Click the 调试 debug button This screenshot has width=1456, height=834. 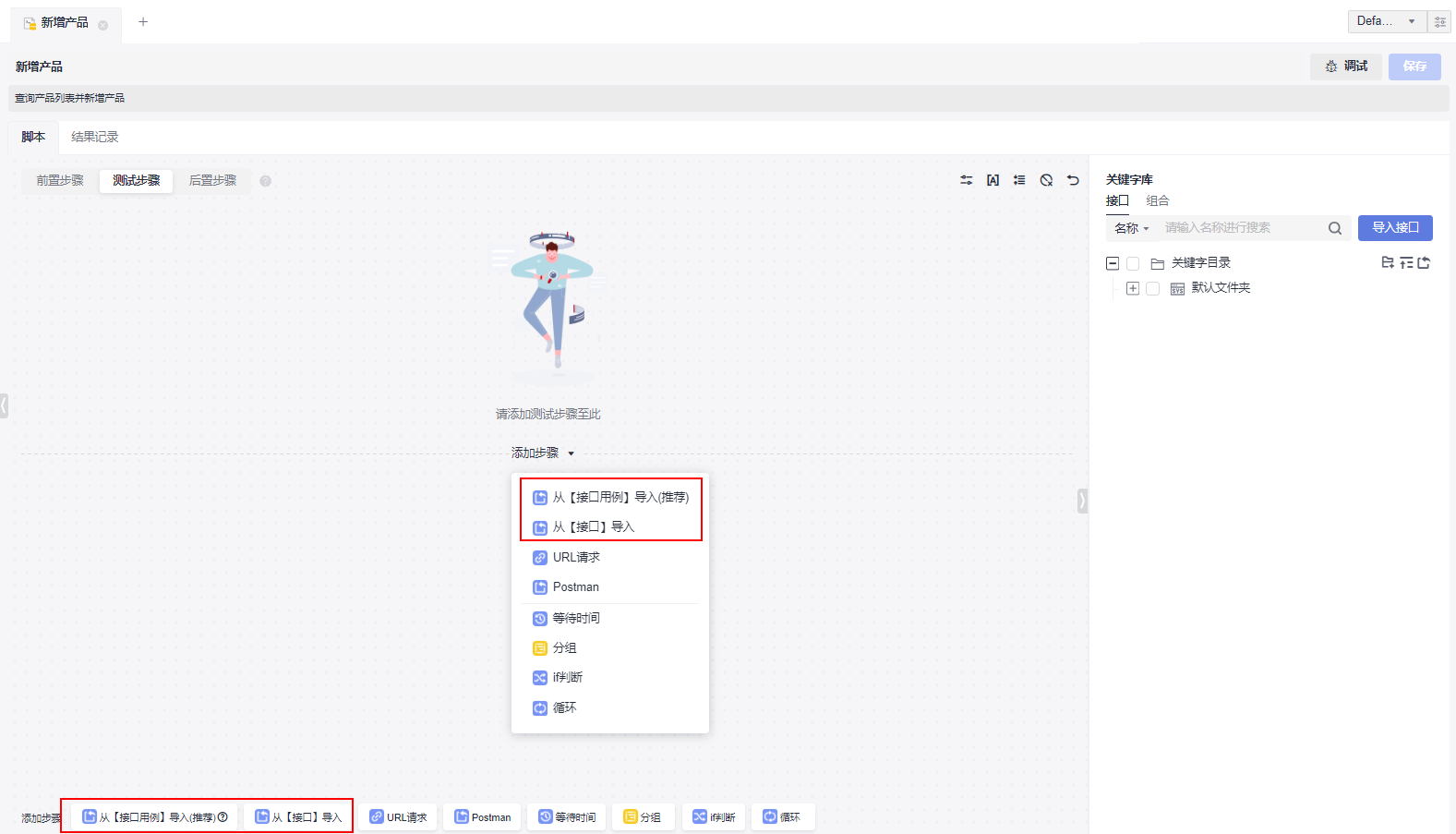[x=1346, y=66]
